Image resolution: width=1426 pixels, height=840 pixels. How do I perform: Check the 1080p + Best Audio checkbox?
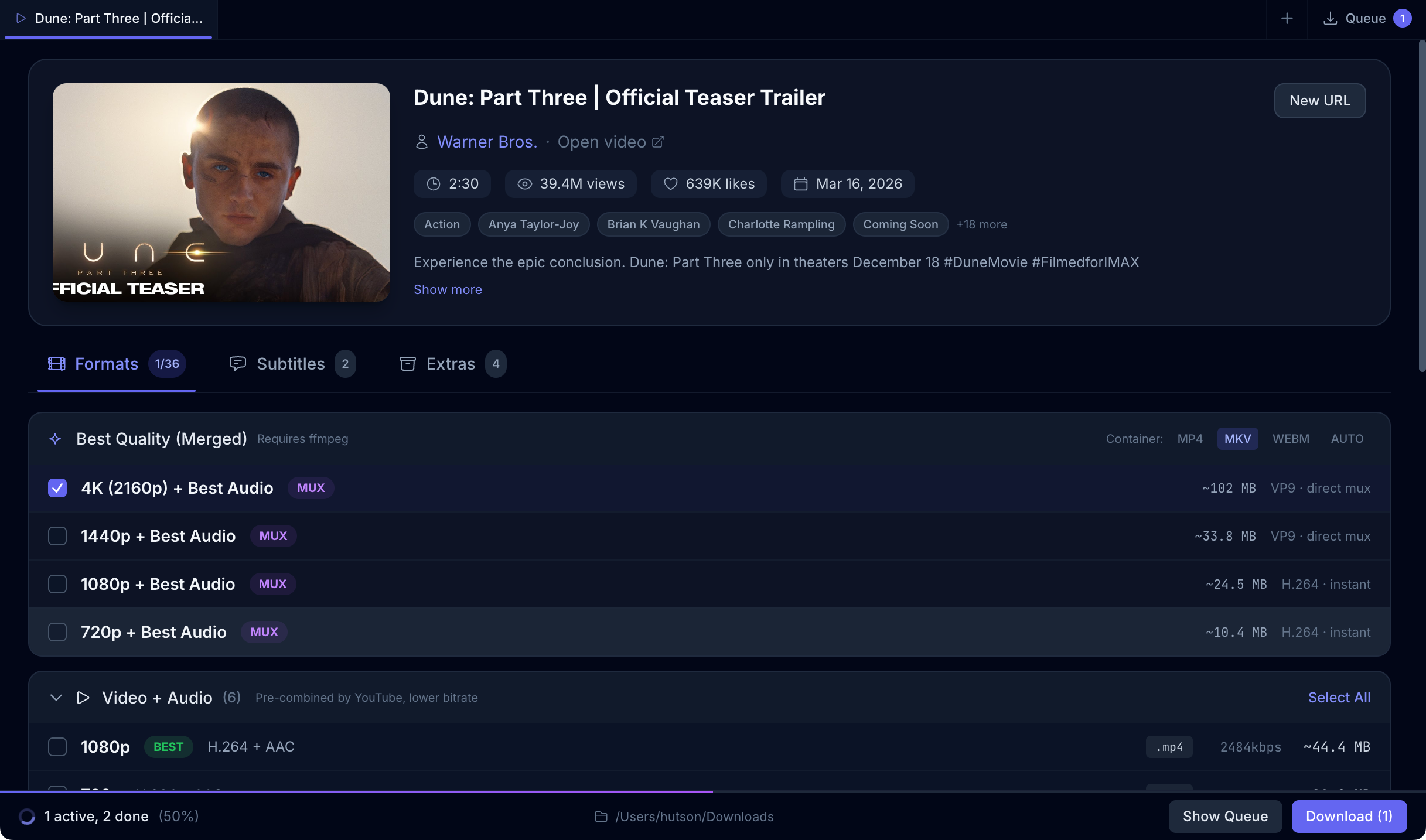click(x=57, y=584)
